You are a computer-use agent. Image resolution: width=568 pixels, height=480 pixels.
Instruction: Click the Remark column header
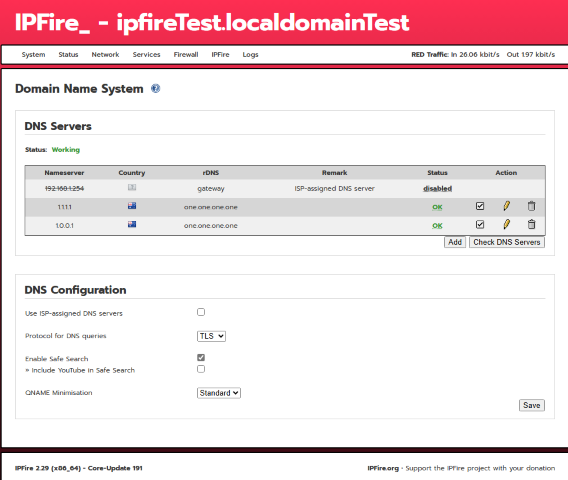click(334, 173)
